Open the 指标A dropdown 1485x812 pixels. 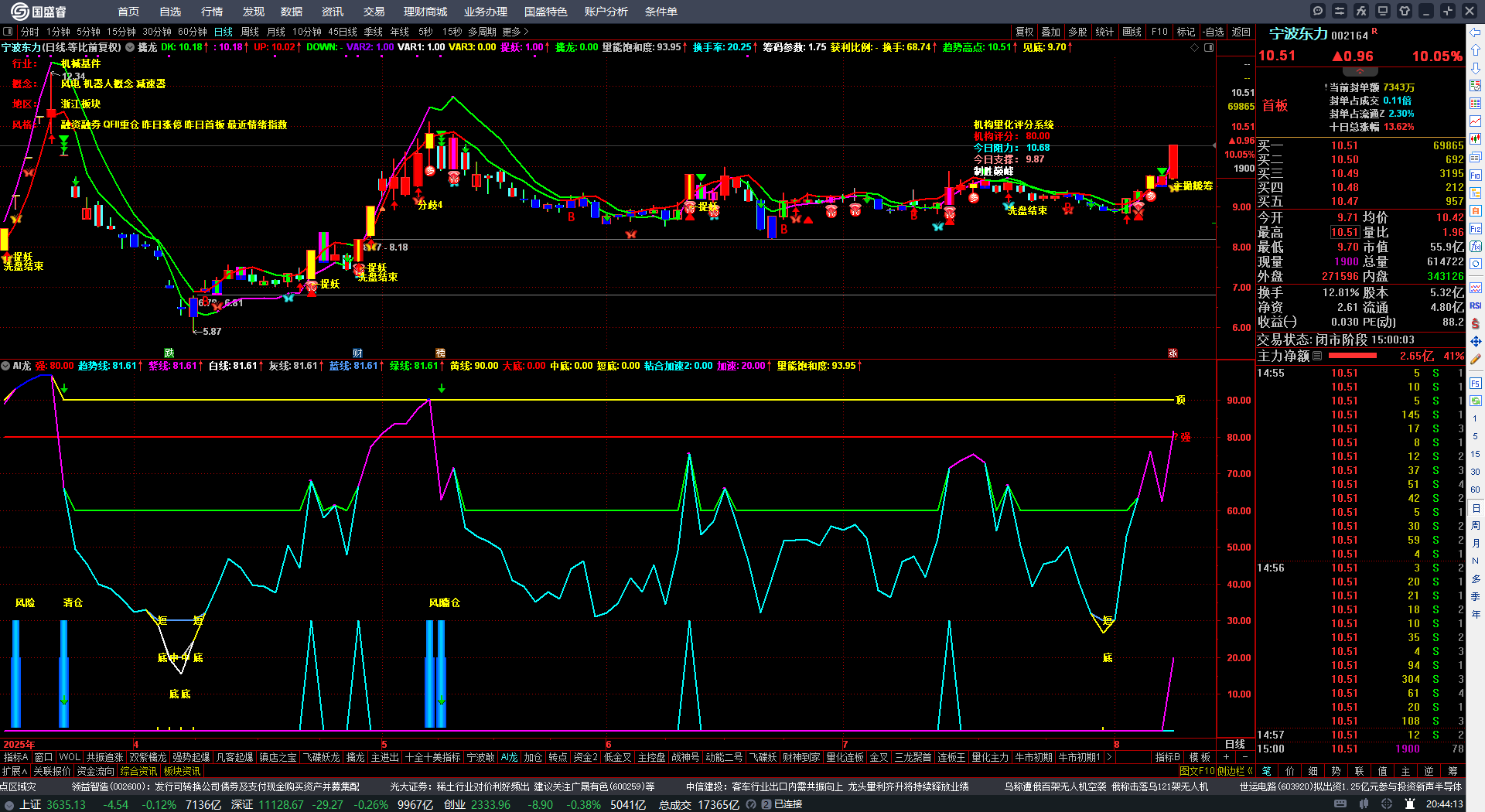(x=16, y=757)
